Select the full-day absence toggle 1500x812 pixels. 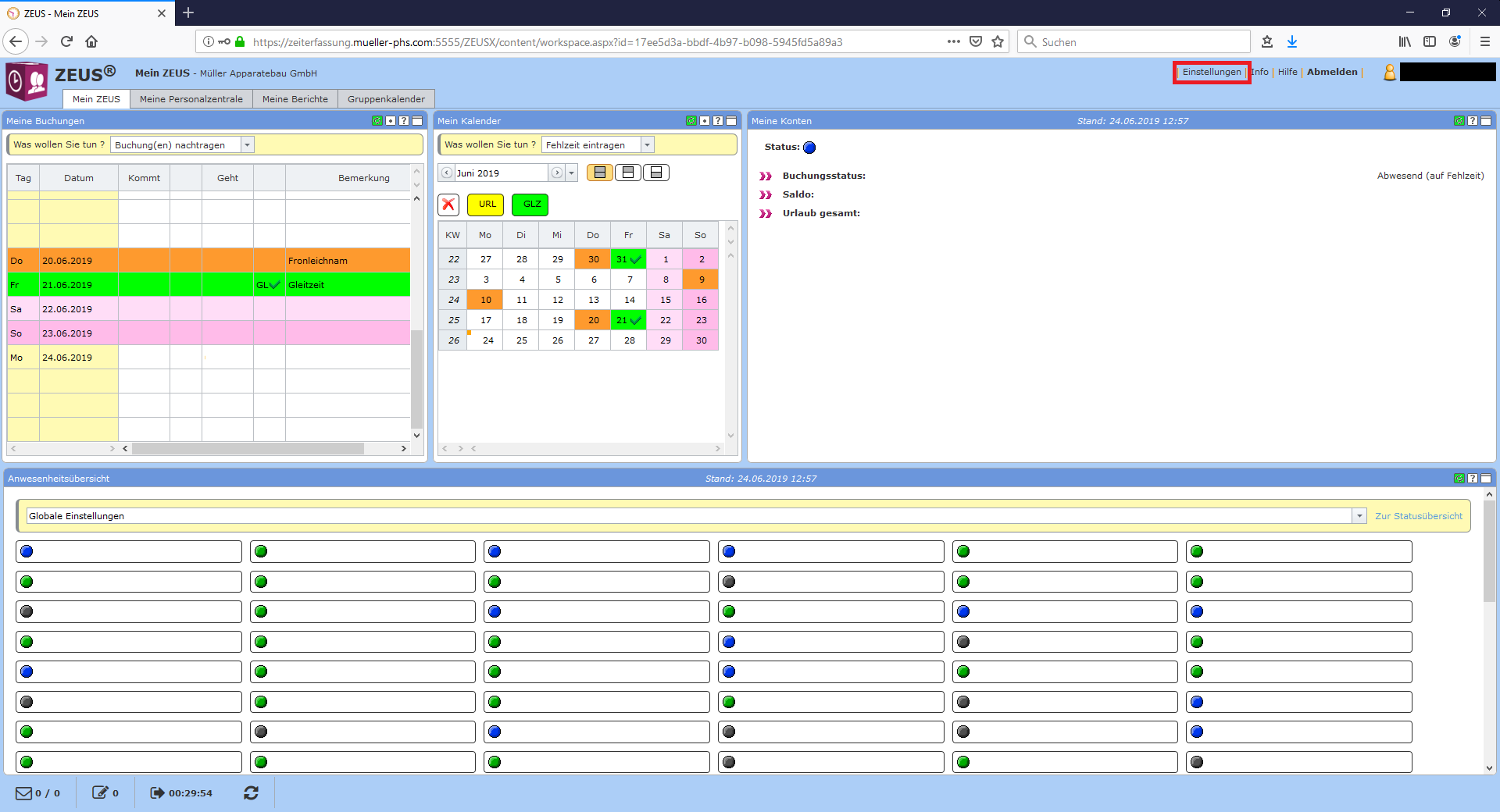point(600,173)
